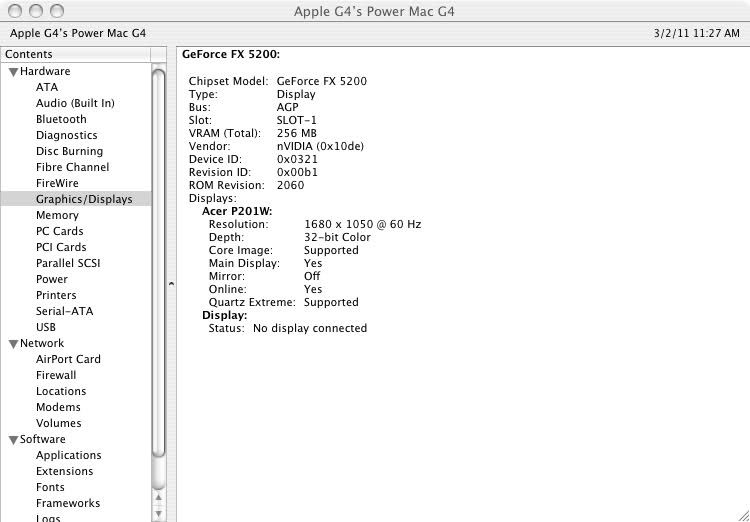This screenshot has width=750, height=522.
Task: Click the No display connected status
Action: pyautogui.click(x=310, y=329)
